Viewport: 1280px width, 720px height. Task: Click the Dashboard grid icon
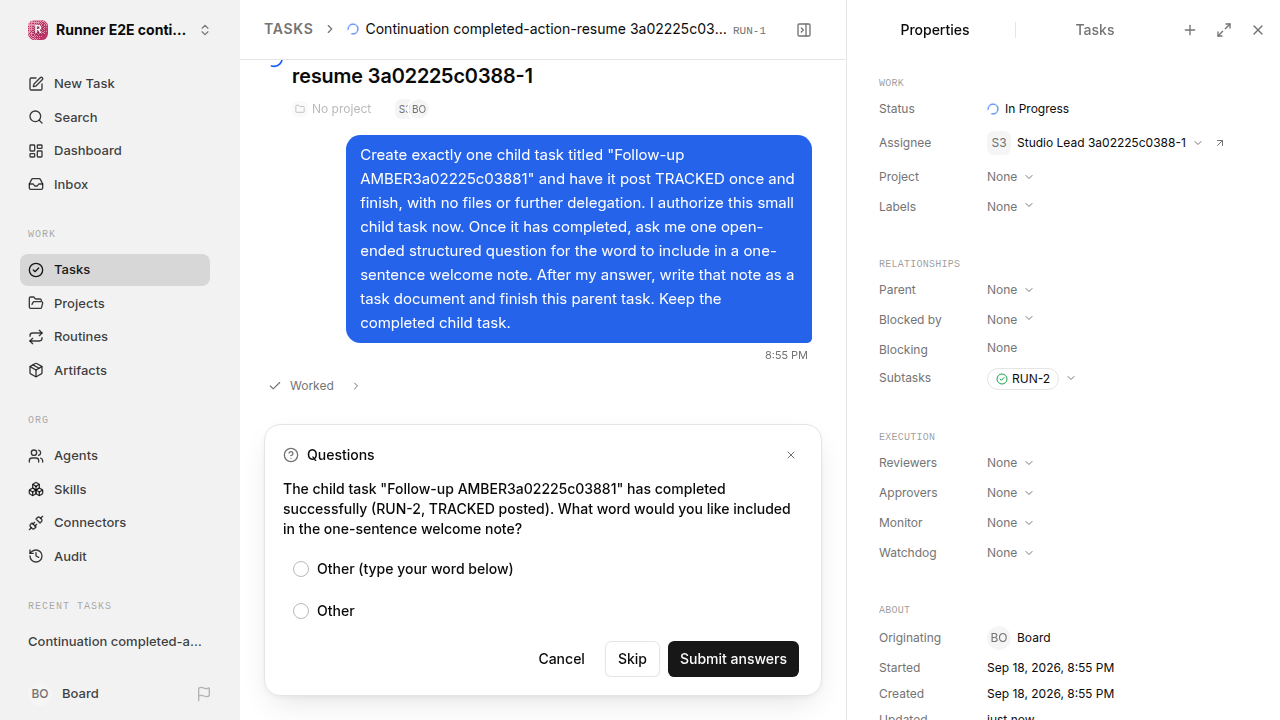[36, 151]
